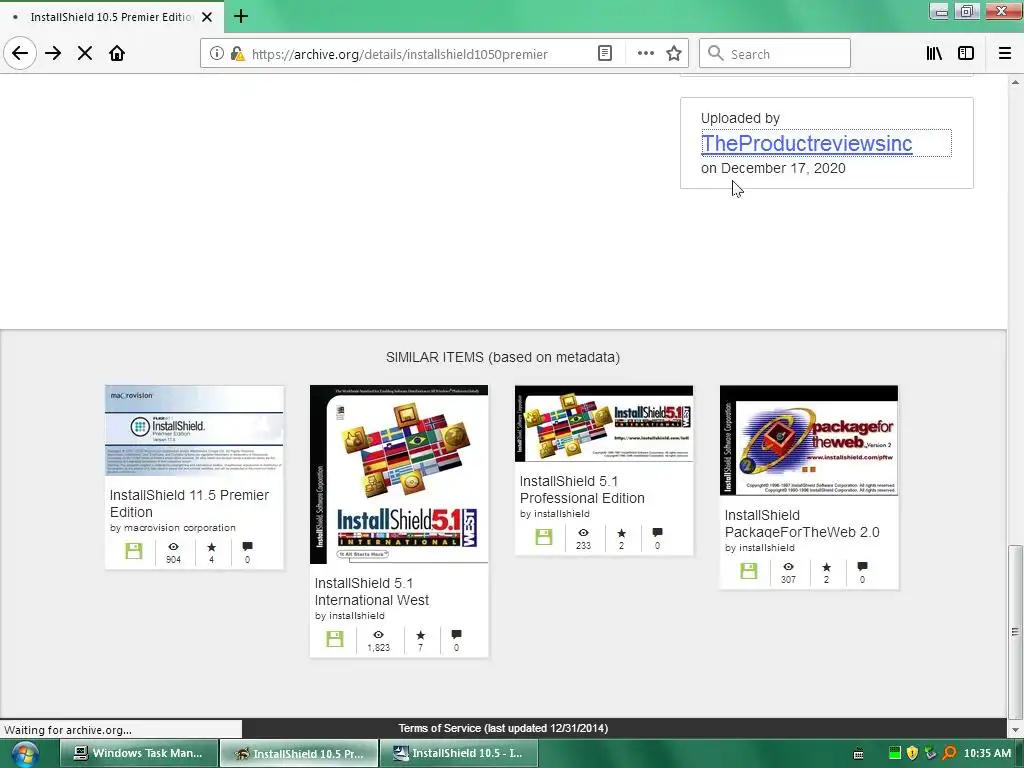Click floppy icon on Professional Edition card

pos(544,537)
